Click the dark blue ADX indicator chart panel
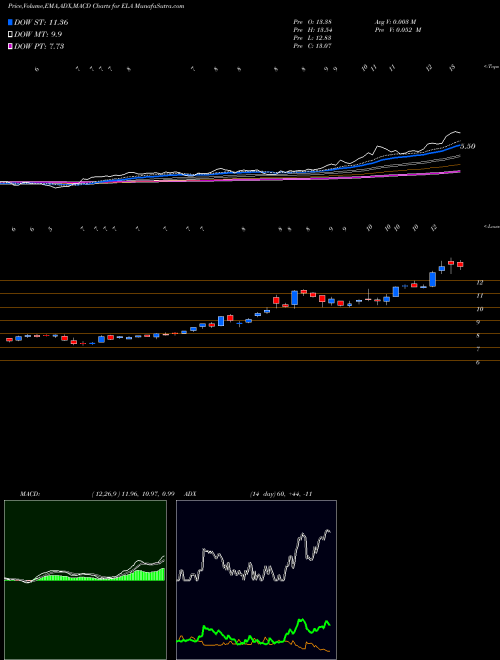The height and width of the screenshot is (660, 500). click(x=256, y=580)
